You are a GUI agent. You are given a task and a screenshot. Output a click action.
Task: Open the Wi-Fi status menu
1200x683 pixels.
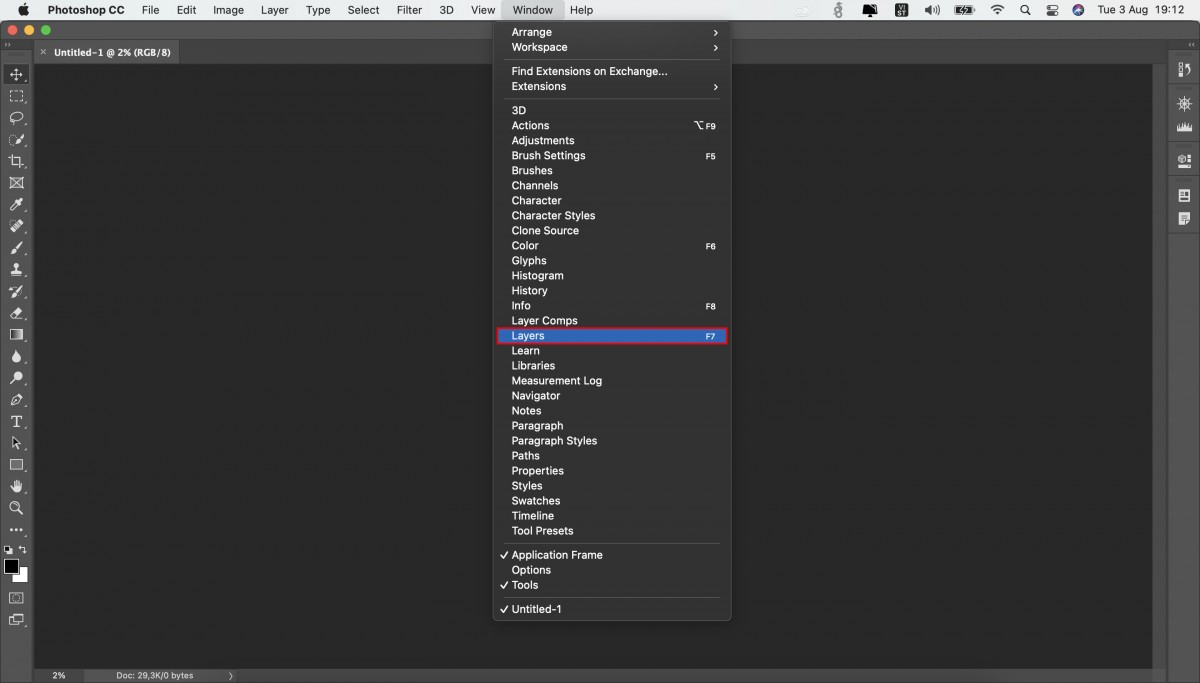[x=997, y=10]
